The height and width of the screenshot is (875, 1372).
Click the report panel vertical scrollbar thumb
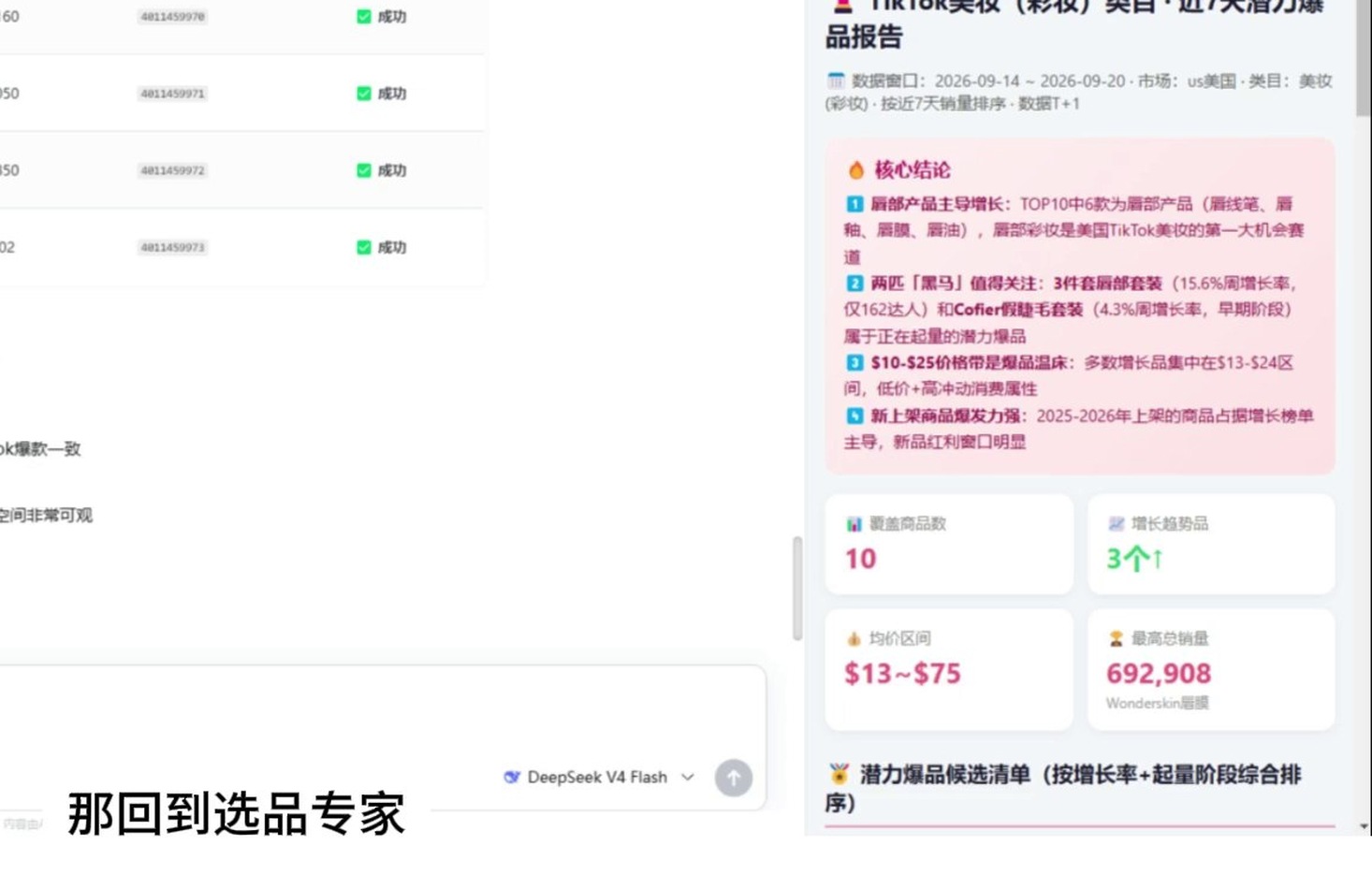(1364, 58)
